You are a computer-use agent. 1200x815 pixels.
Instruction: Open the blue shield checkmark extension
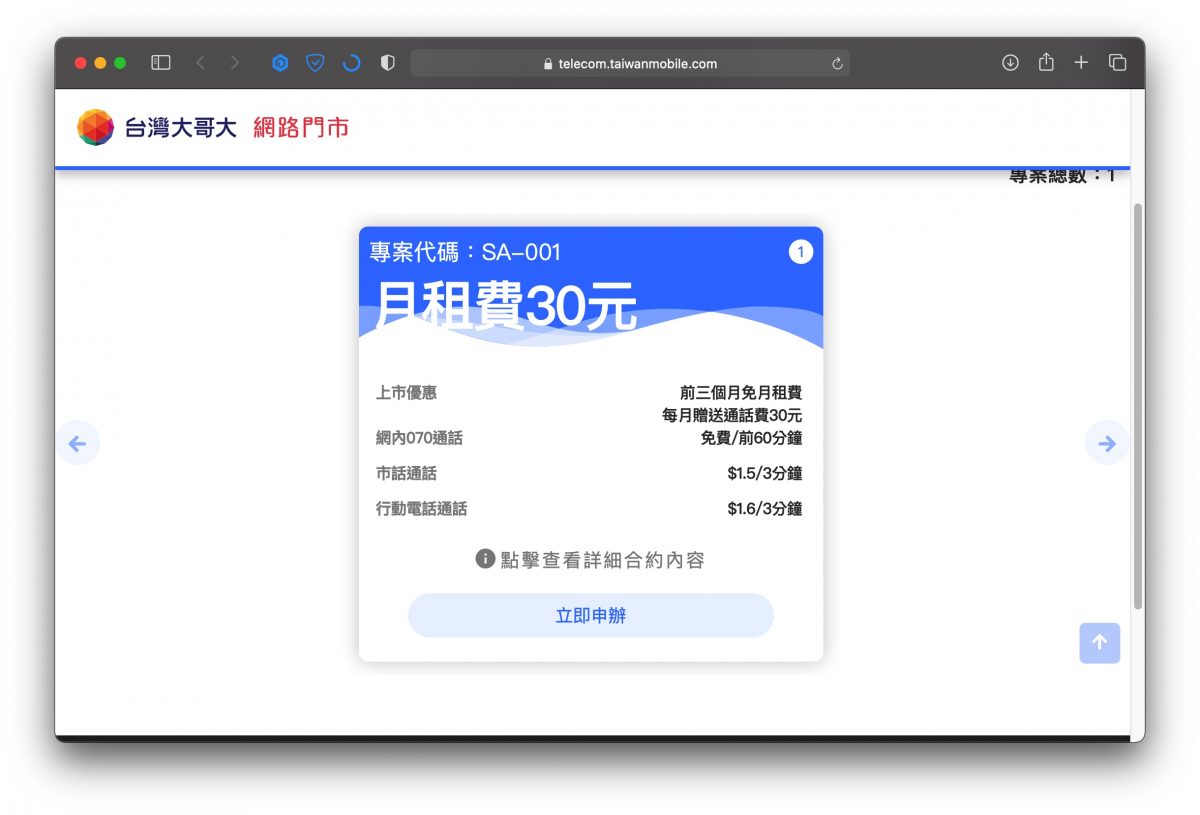pyautogui.click(x=315, y=63)
